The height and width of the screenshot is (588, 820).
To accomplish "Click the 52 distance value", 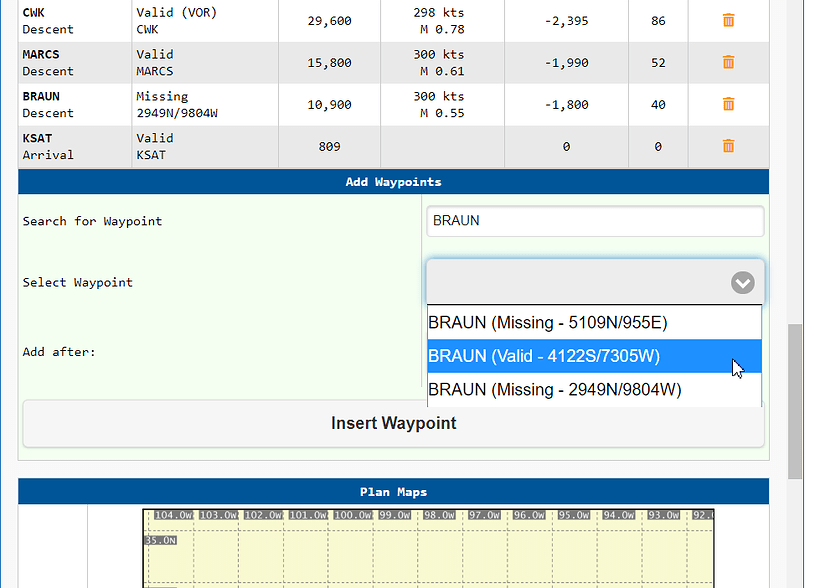I will (658, 63).
